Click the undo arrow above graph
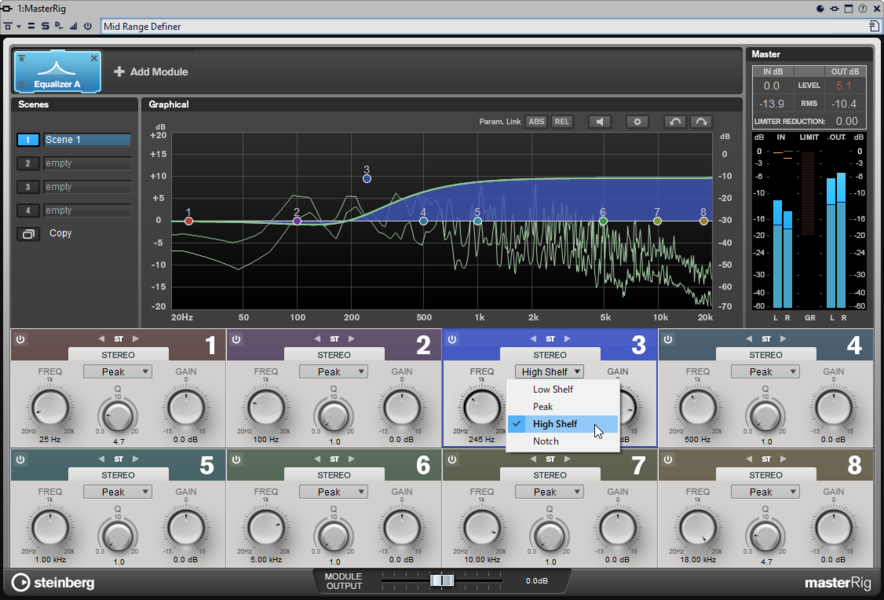The image size is (884, 600). click(675, 122)
